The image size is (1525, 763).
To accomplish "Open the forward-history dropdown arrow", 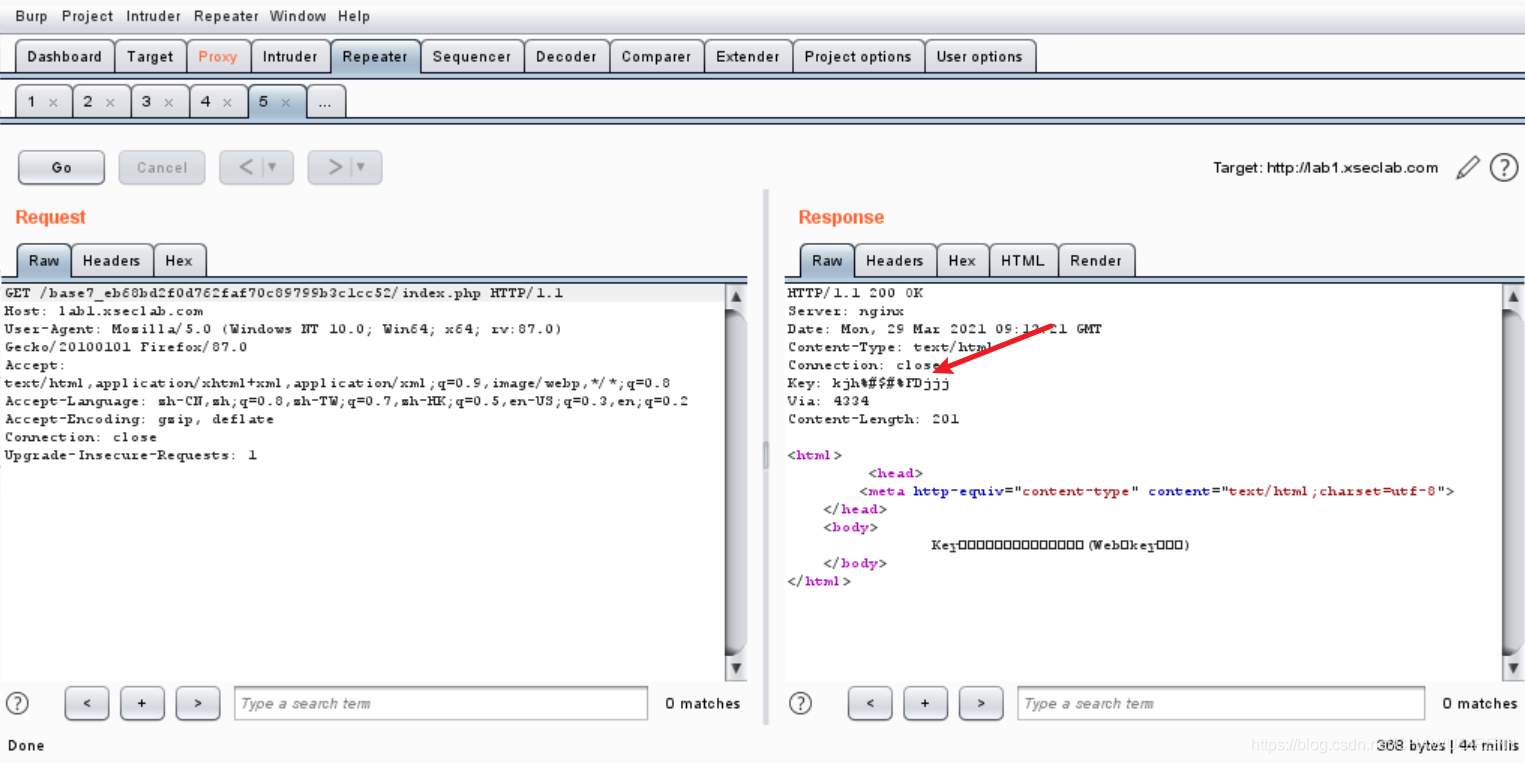I will coord(361,168).
